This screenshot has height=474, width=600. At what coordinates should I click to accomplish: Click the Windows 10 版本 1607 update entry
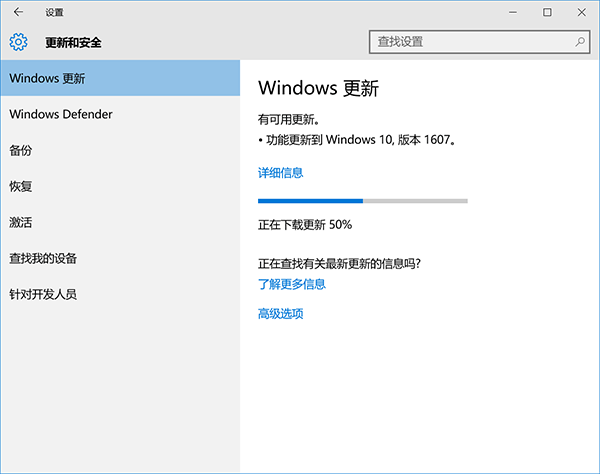tap(357, 140)
